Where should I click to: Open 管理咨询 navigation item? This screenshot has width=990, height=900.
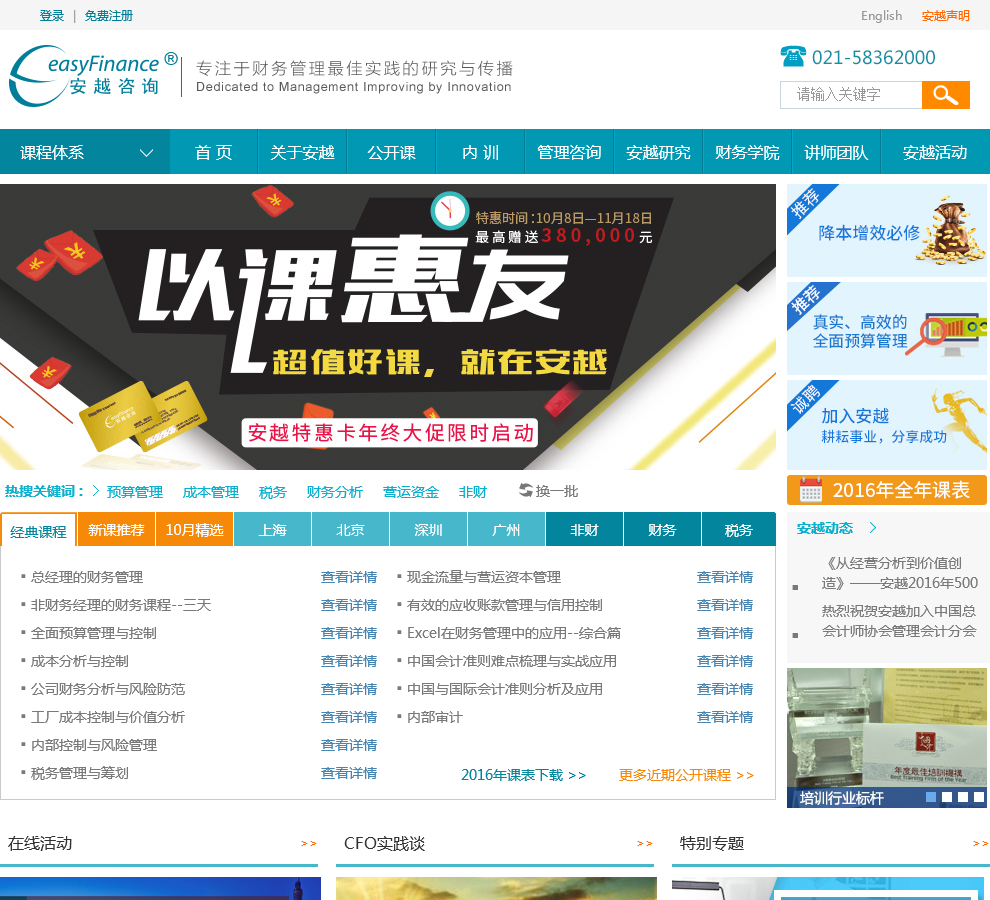coord(570,152)
